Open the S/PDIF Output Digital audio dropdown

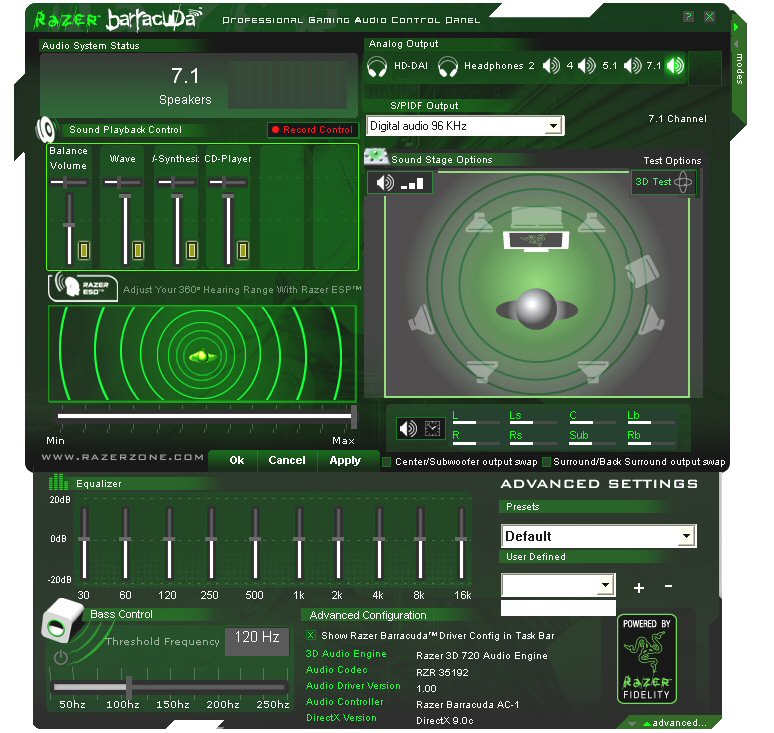coord(554,126)
